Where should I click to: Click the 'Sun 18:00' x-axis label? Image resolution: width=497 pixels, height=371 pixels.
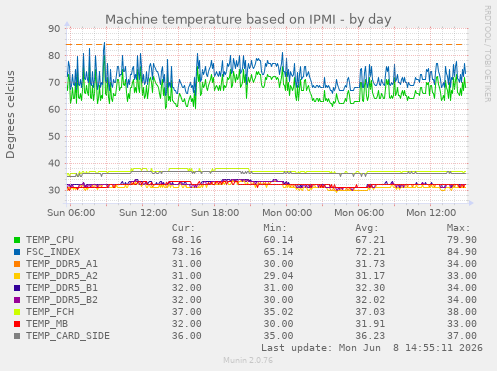(x=215, y=213)
